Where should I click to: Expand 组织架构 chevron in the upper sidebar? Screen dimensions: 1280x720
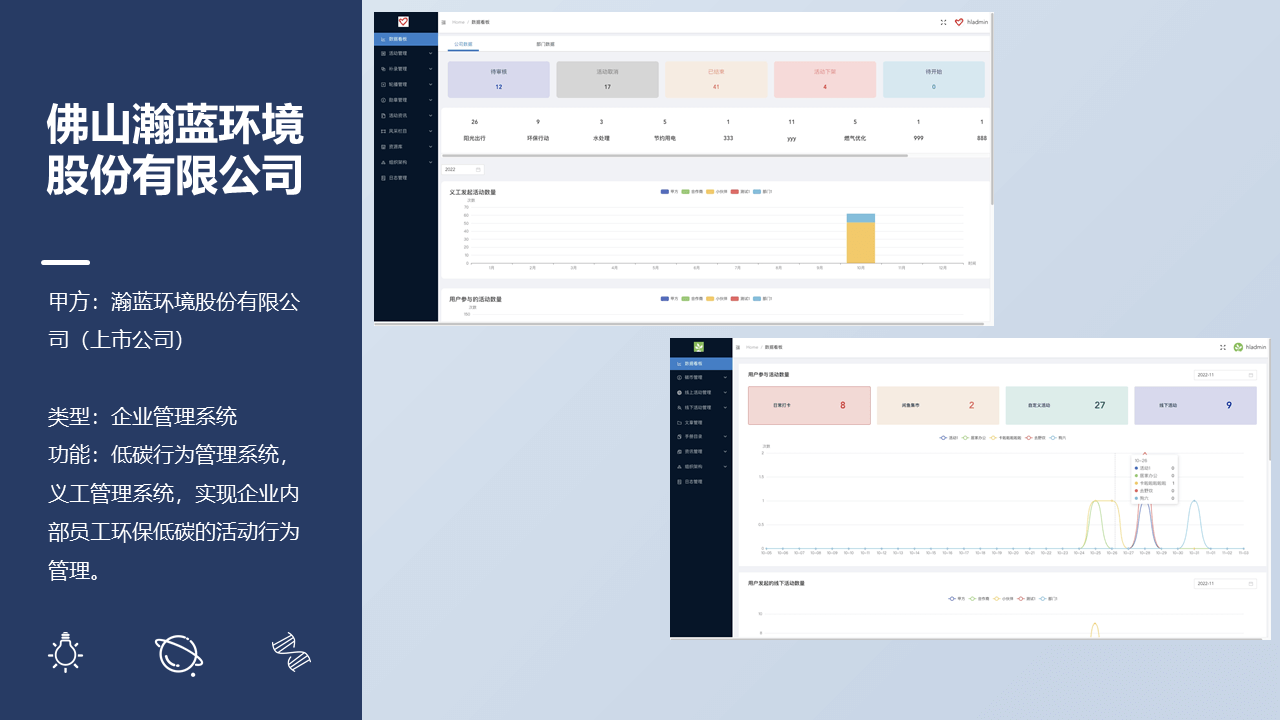tap(430, 162)
